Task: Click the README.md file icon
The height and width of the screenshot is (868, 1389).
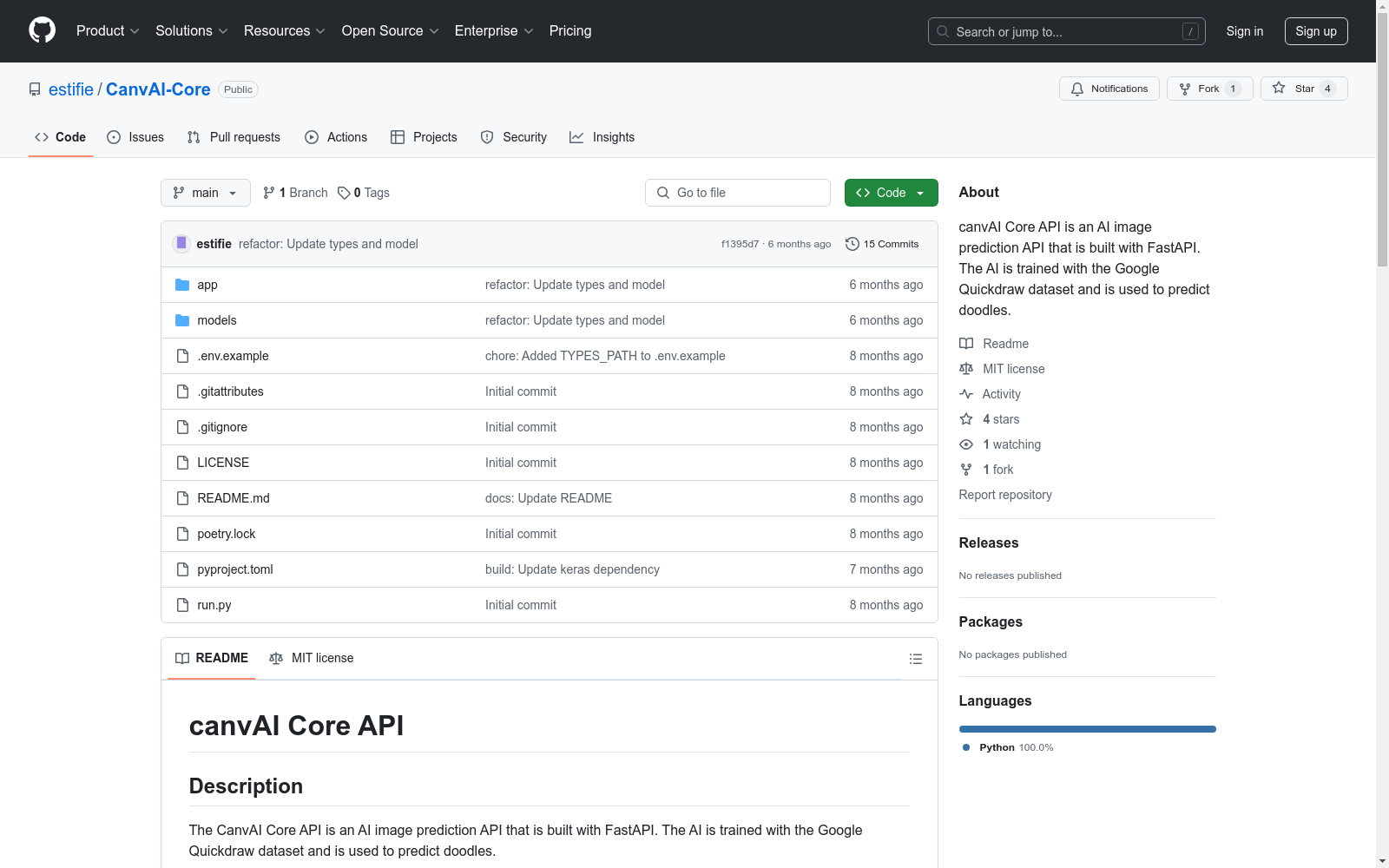Action: (182, 498)
